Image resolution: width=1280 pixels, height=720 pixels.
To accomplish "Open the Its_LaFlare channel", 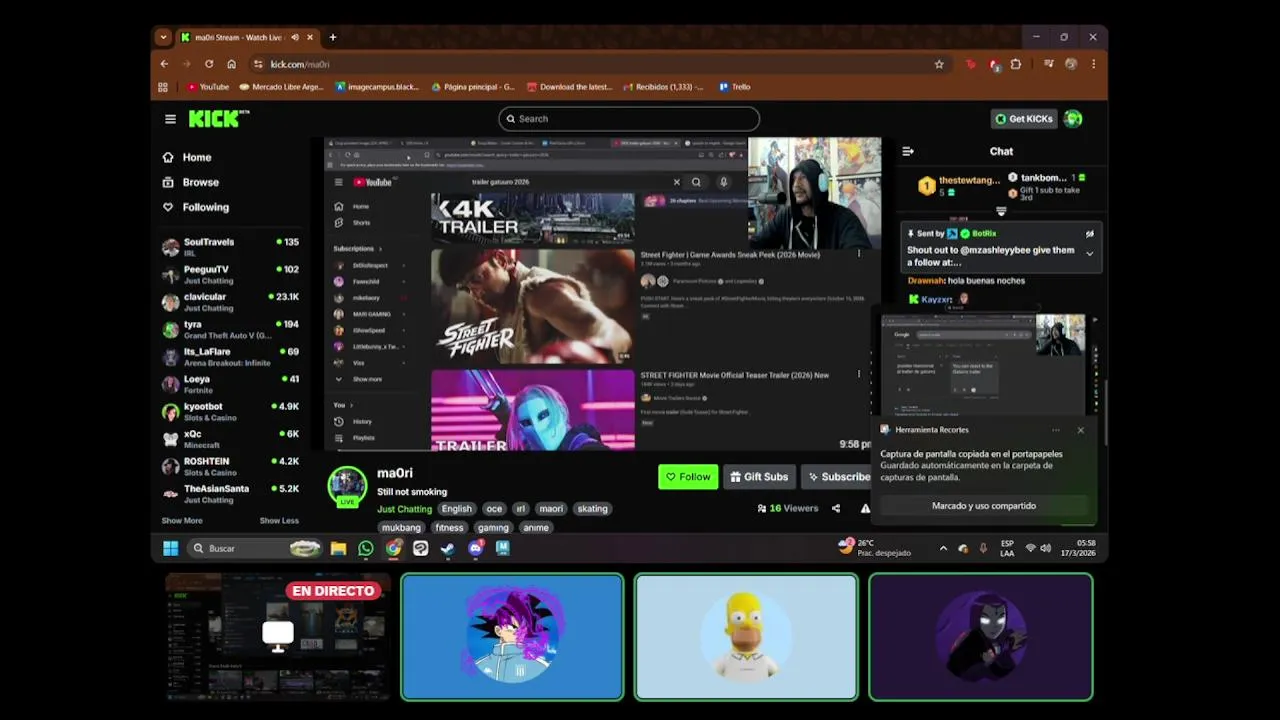I will (x=231, y=356).
